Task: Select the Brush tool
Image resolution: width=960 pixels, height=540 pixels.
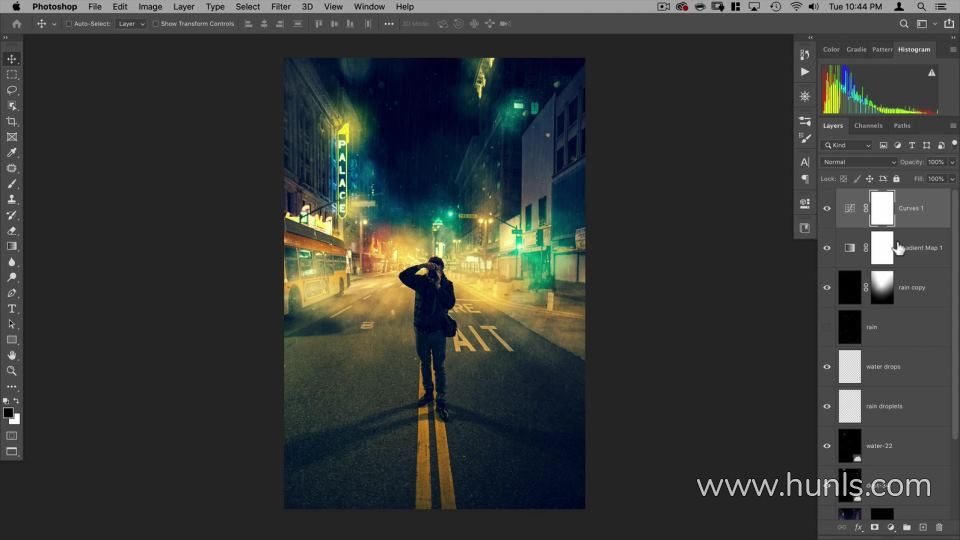Action: pos(12,184)
